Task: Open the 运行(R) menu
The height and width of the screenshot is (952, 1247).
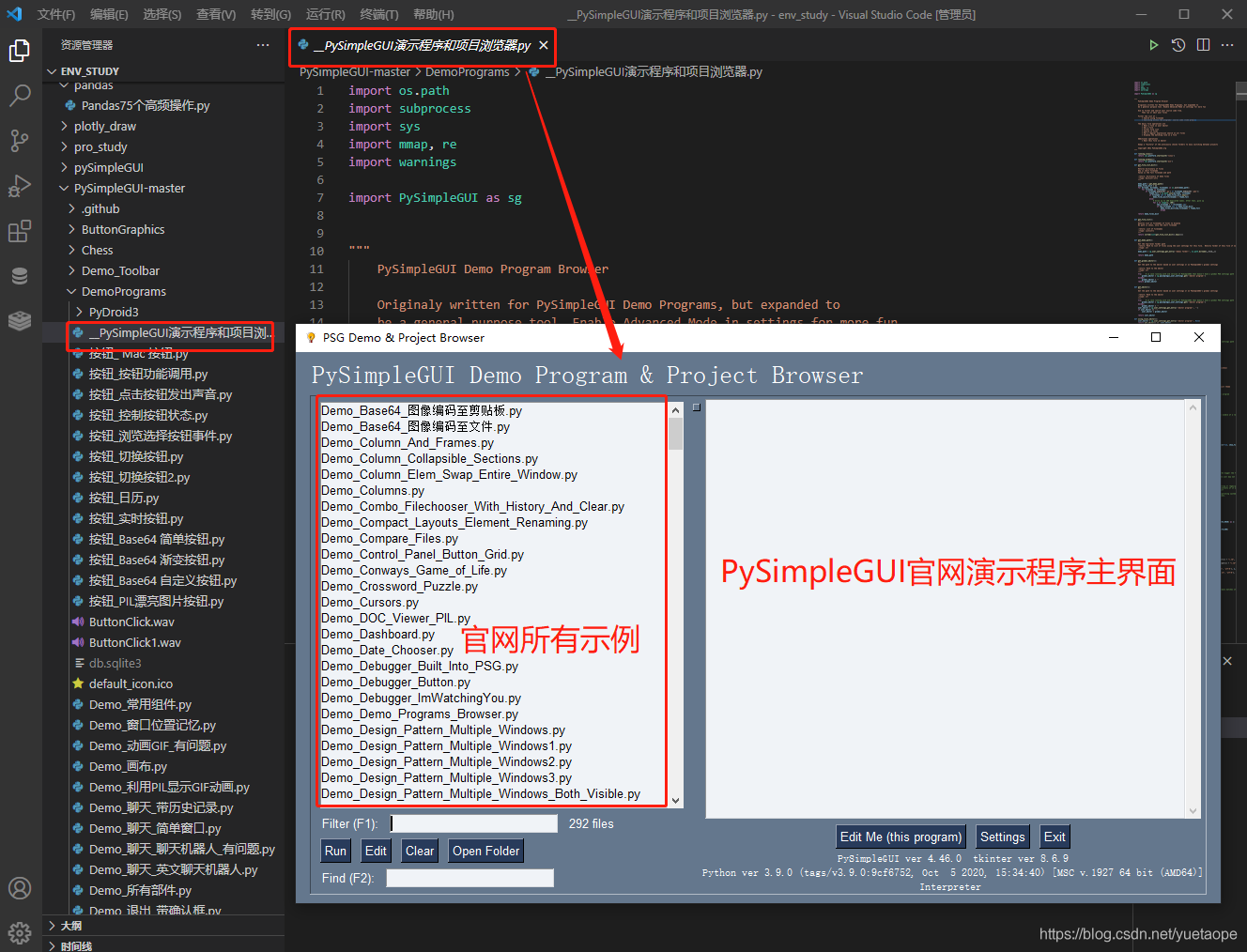Action: point(326,14)
